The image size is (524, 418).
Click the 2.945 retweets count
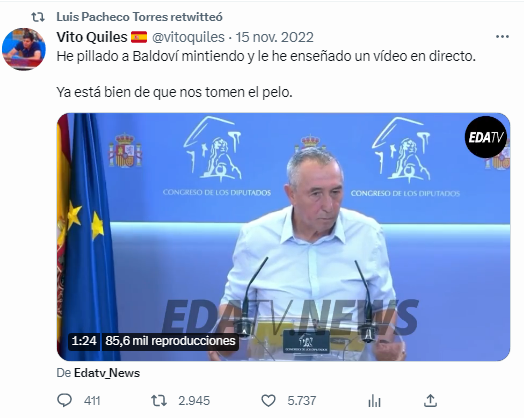[194, 401]
